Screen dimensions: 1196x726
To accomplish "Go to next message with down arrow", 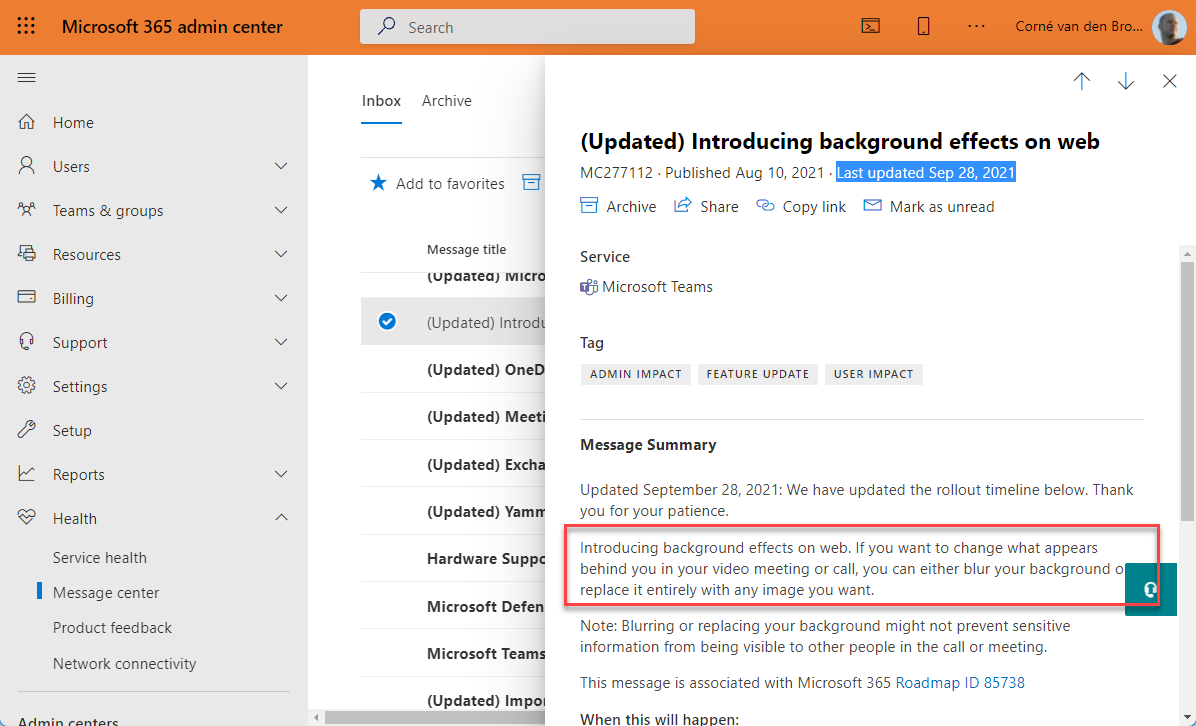I will point(1126,81).
